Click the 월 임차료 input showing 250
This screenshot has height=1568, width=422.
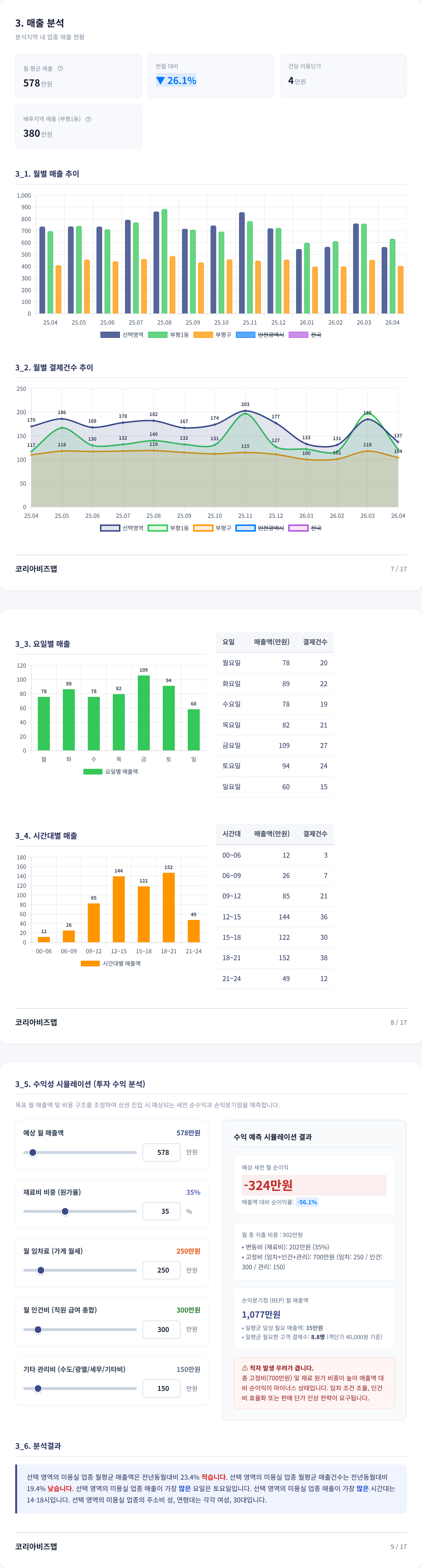[x=161, y=1270]
